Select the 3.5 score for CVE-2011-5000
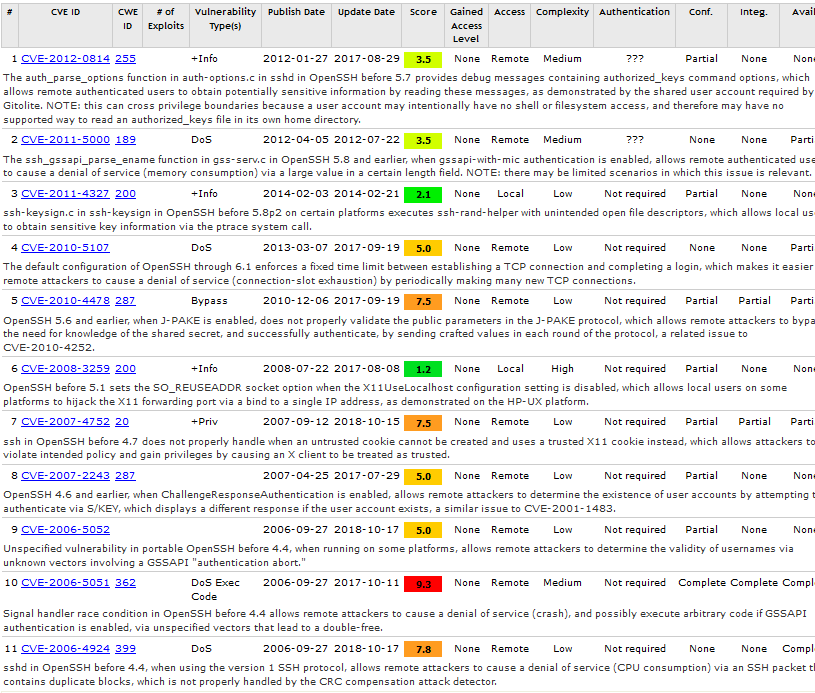Screen dimensions: 815x693 coord(423,141)
